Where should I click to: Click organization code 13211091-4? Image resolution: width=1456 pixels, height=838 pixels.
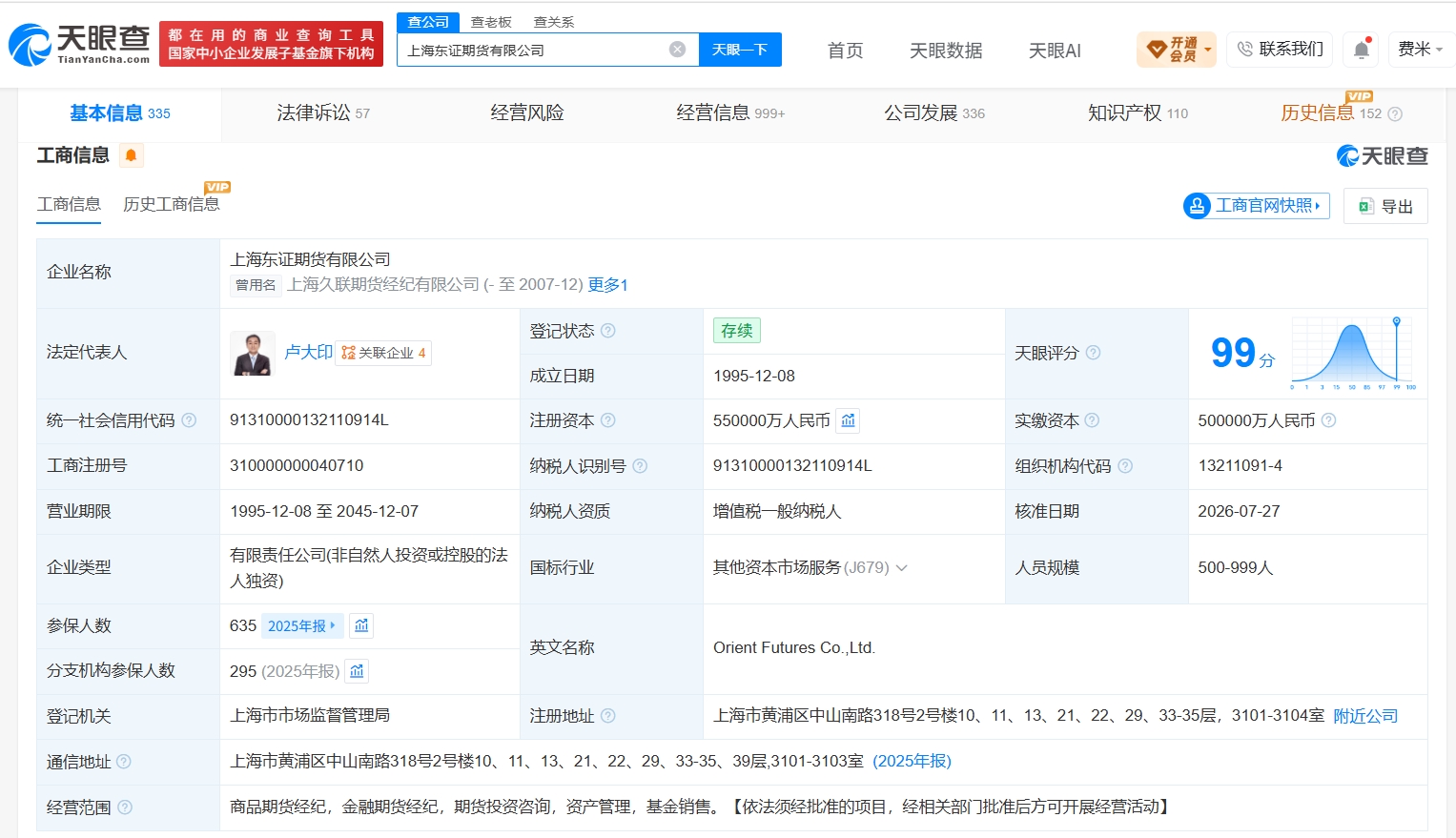(x=1240, y=466)
